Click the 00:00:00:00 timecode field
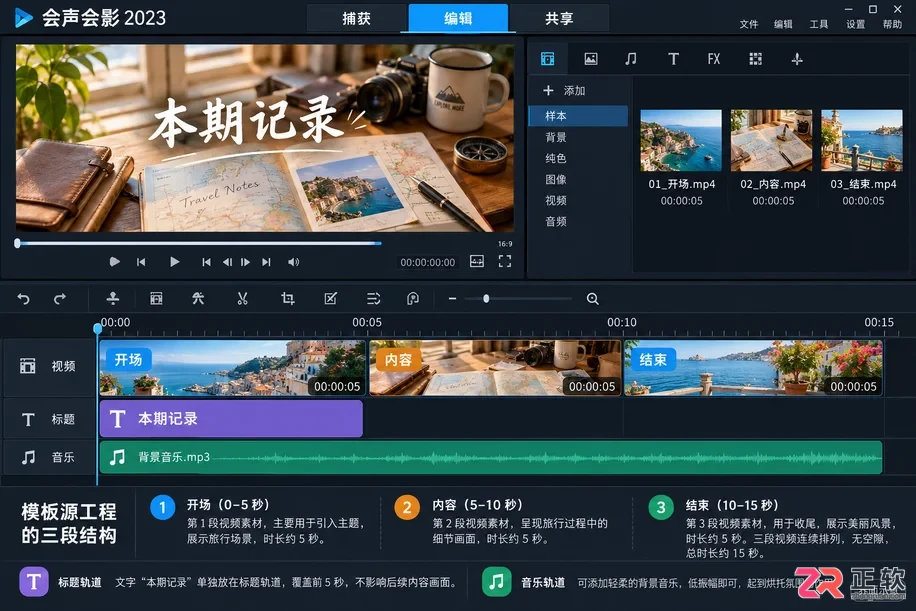 pos(428,262)
